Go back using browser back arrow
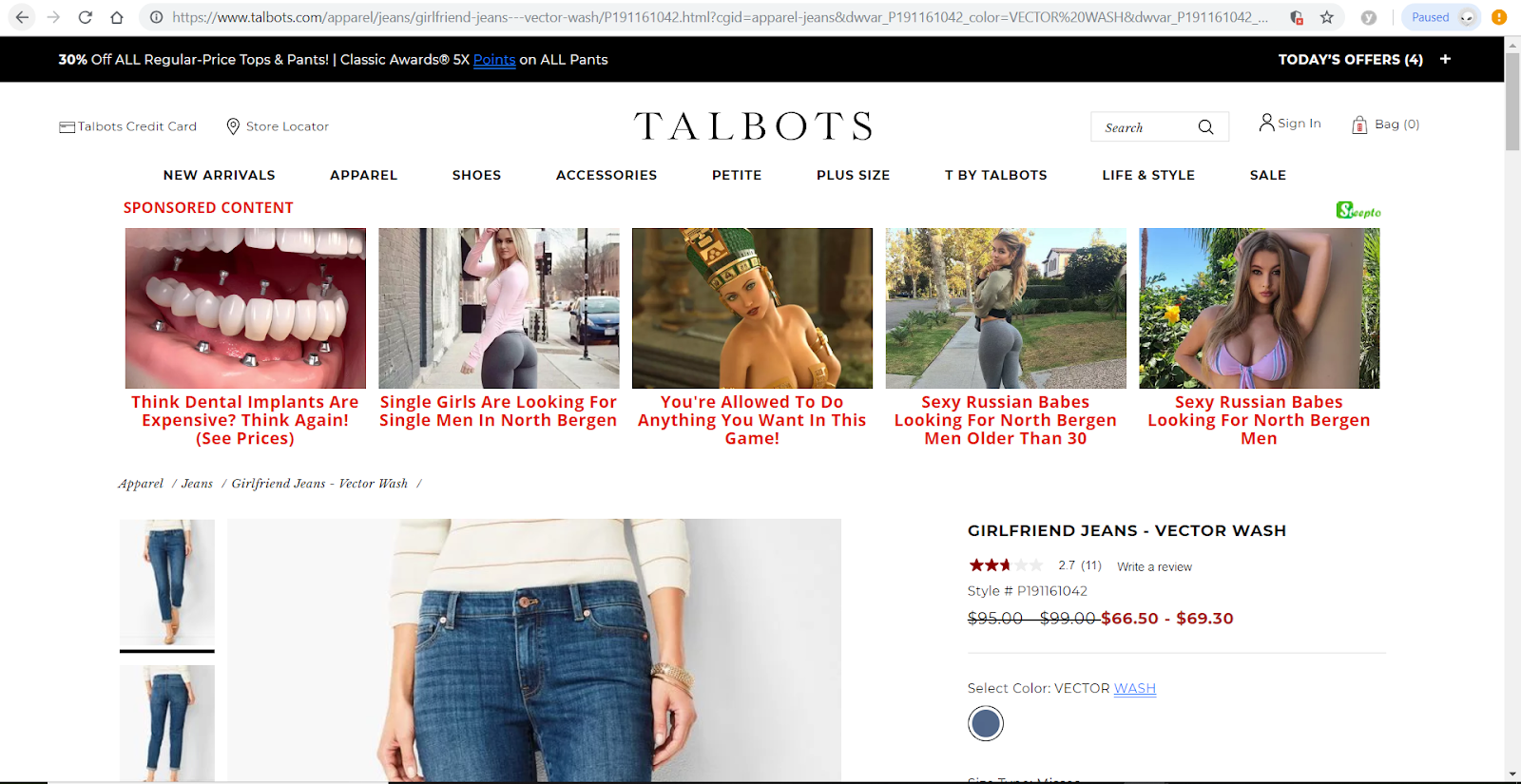 [x=22, y=17]
